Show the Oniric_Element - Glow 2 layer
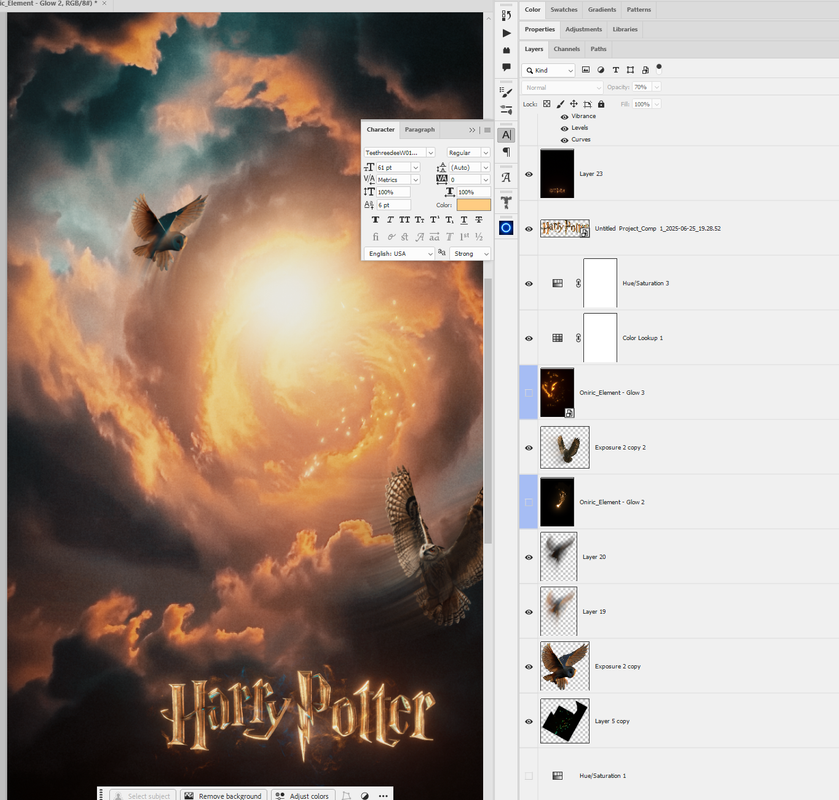 point(529,502)
